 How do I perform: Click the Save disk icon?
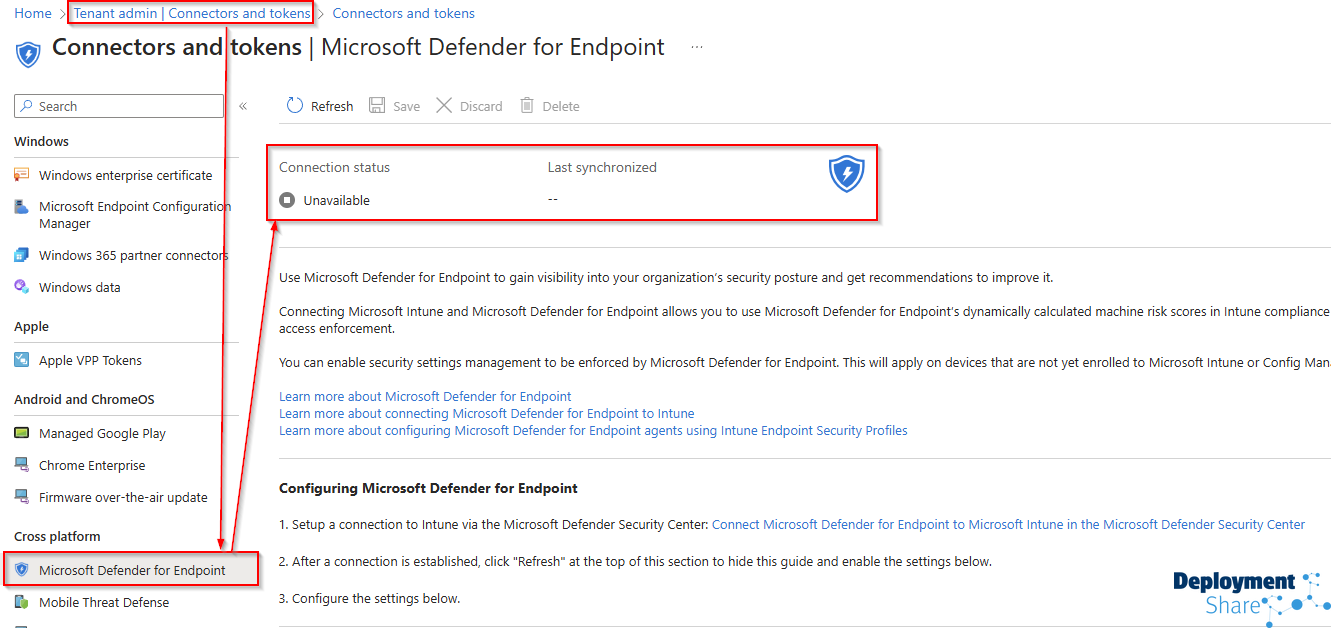(377, 106)
